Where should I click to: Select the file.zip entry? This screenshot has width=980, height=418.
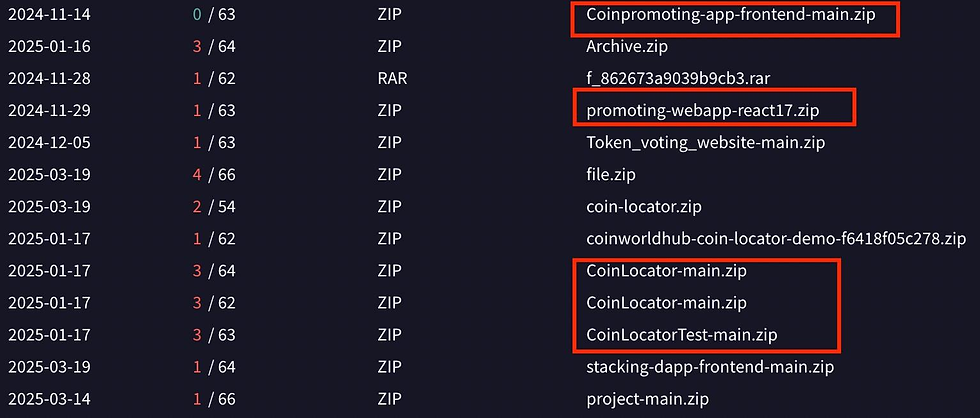pos(611,174)
